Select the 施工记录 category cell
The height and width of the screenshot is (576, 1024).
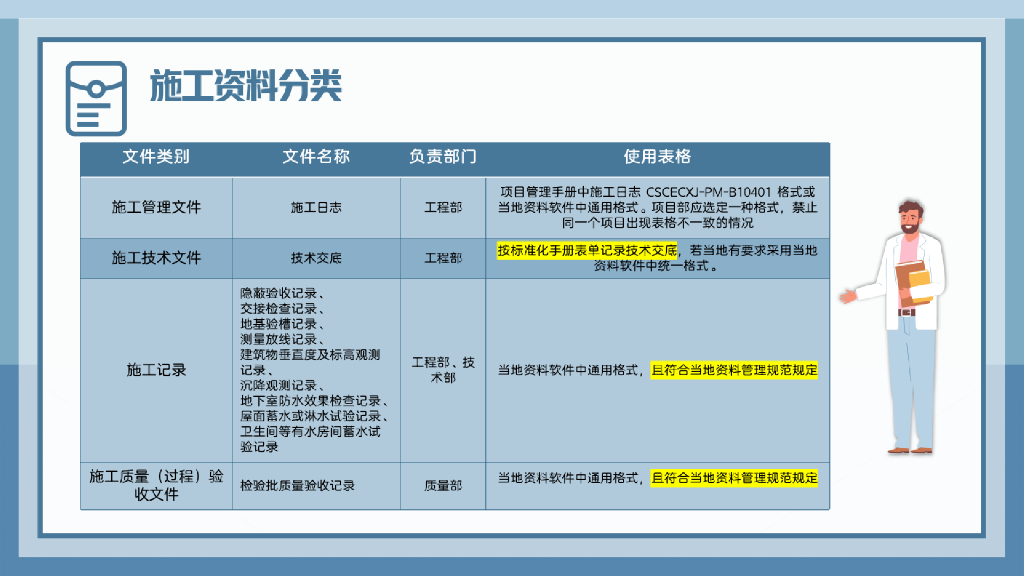pyautogui.click(x=156, y=370)
